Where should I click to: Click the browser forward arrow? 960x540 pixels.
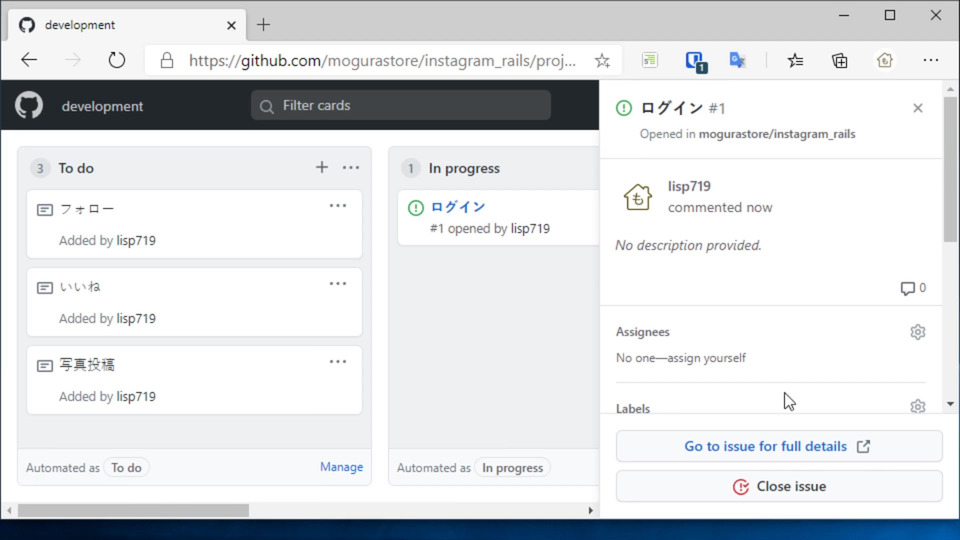73,60
